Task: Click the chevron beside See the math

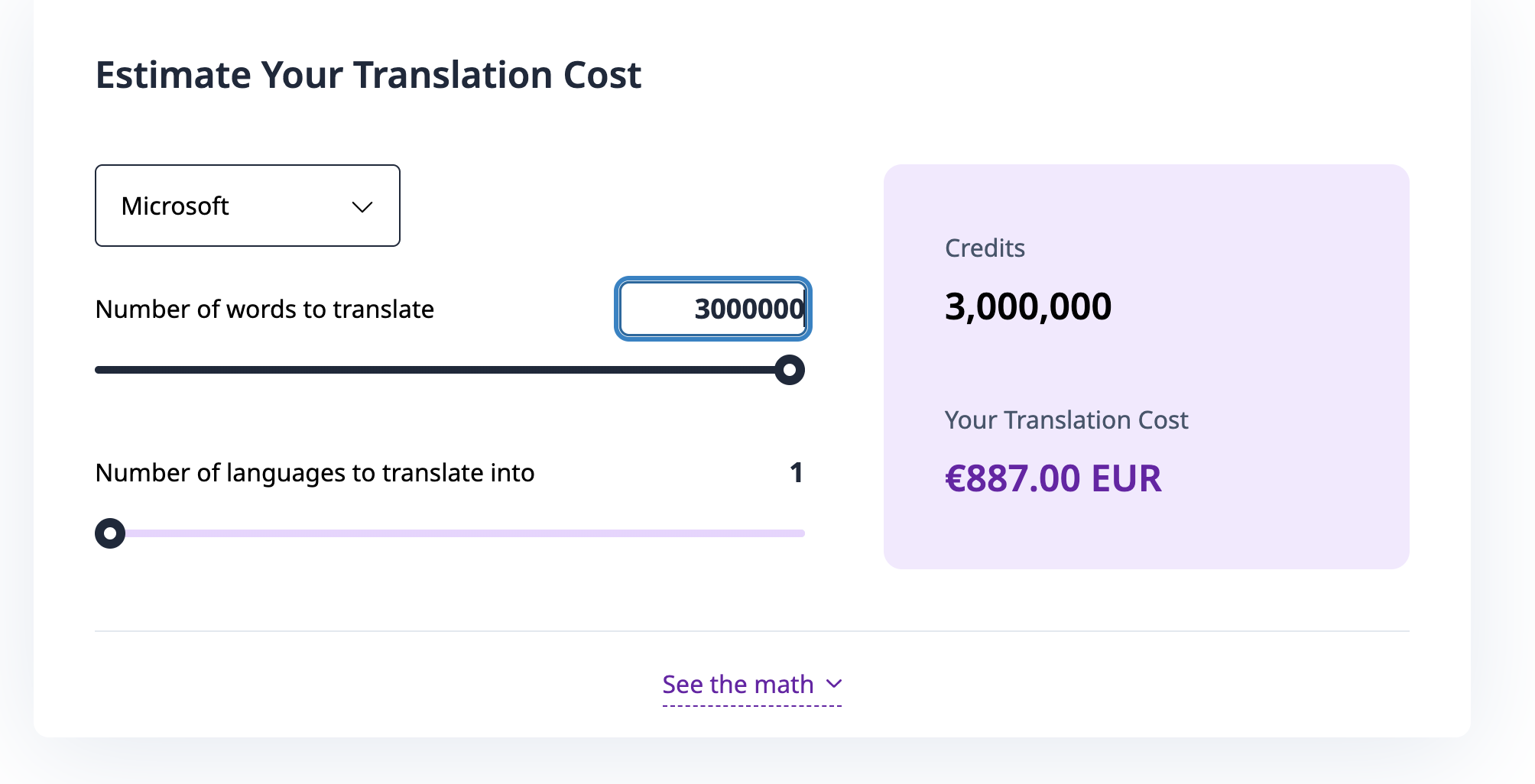Action: pos(835,684)
